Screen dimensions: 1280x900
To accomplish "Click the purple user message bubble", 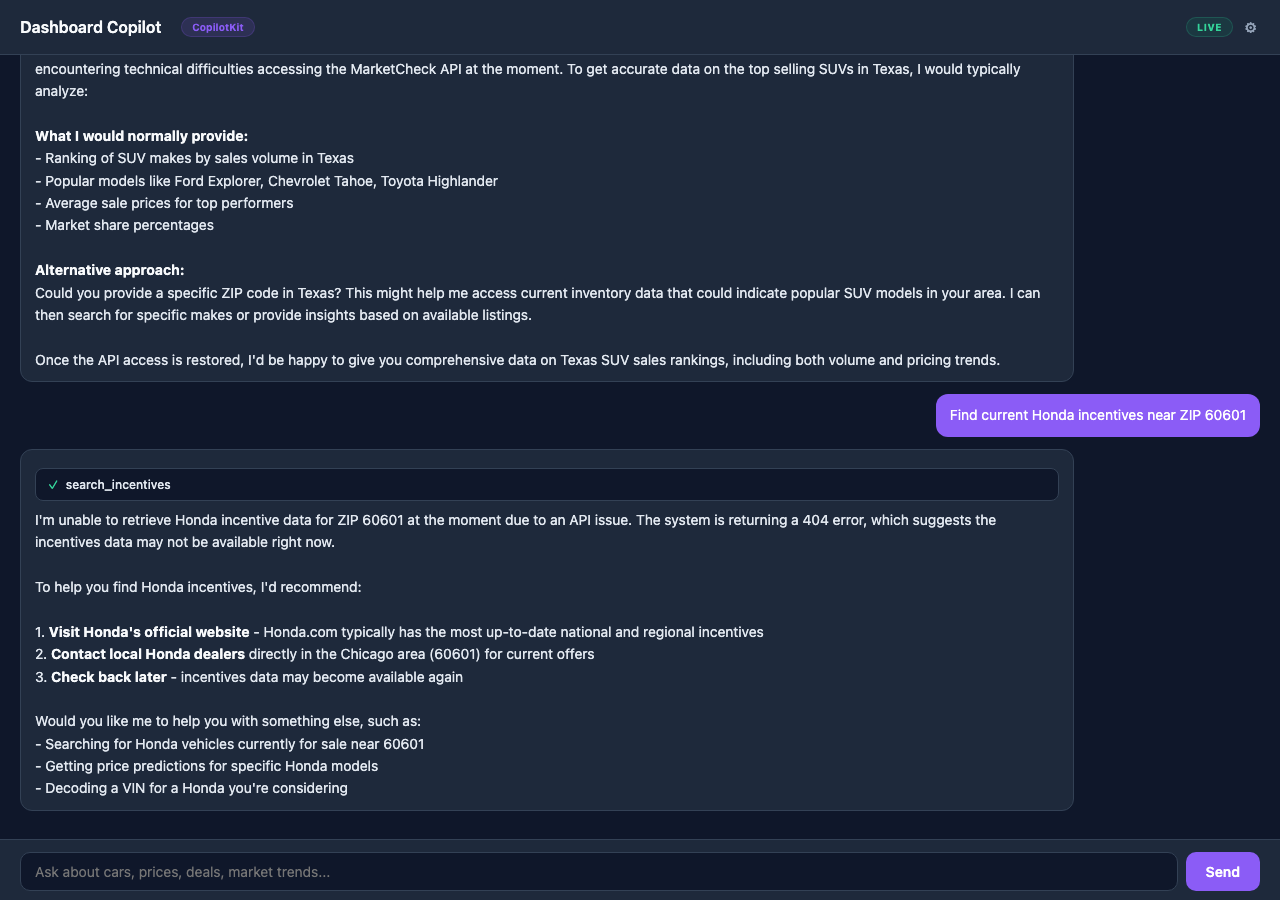I will 1097,415.
